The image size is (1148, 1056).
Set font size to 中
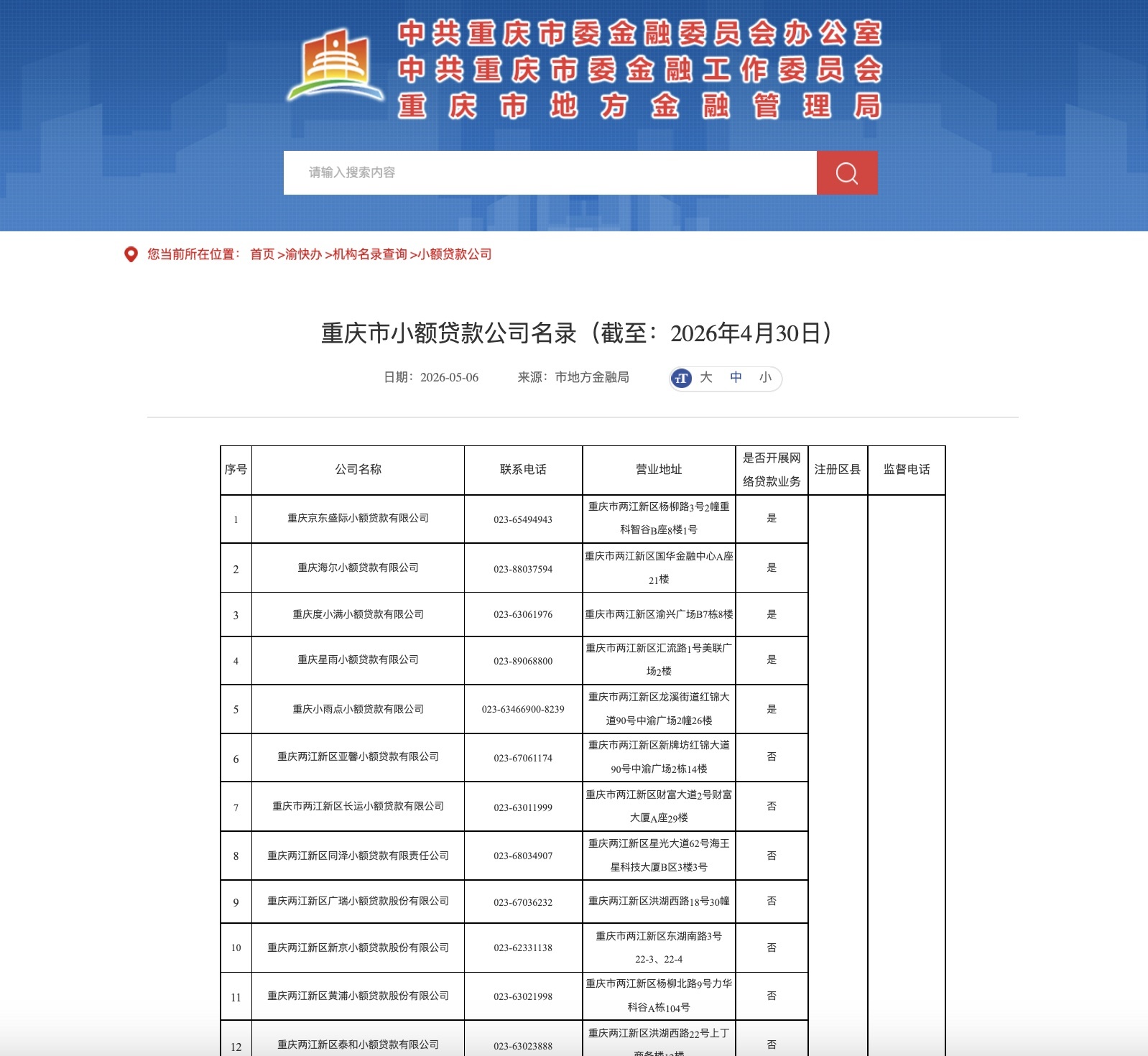(736, 378)
